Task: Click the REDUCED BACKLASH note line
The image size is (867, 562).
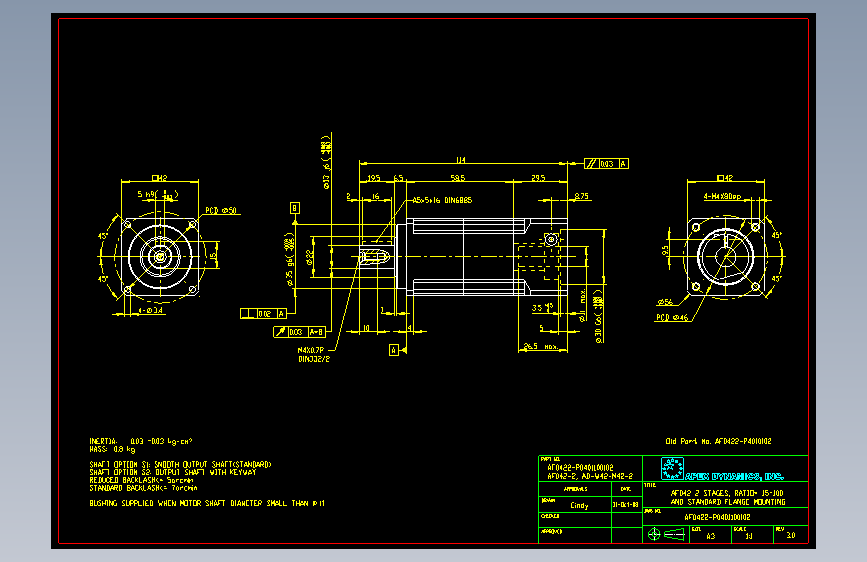Action: click(x=141, y=480)
